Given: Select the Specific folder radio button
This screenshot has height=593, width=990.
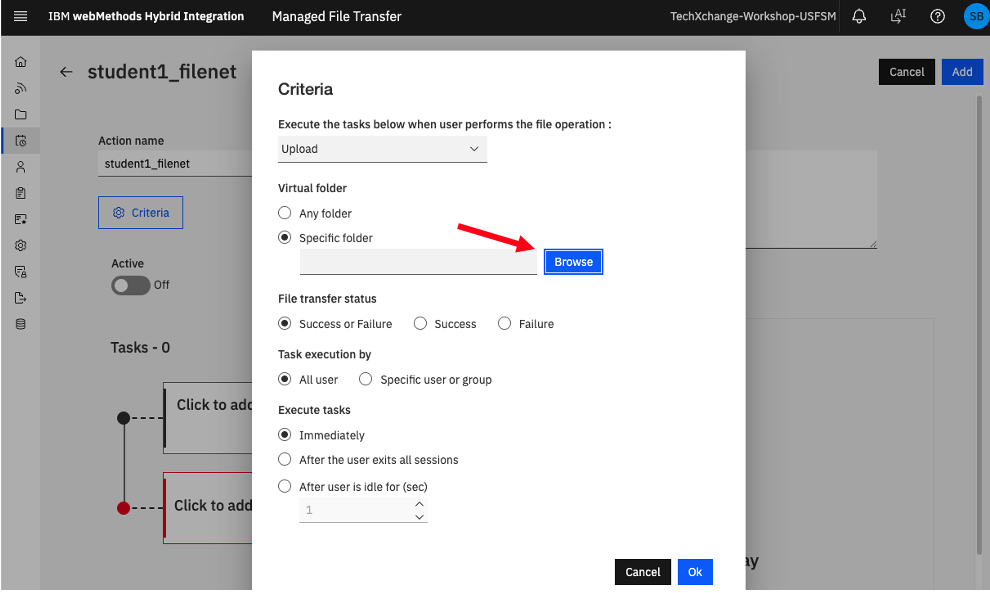Looking at the screenshot, I should pyautogui.click(x=285, y=237).
